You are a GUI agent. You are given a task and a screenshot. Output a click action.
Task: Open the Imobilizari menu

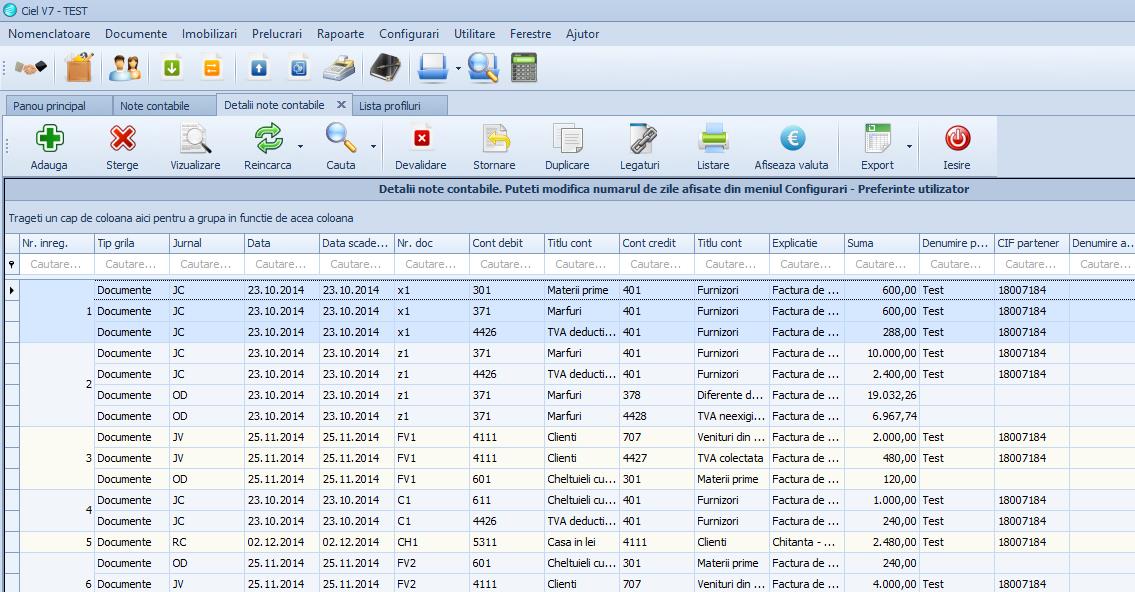[x=209, y=34]
